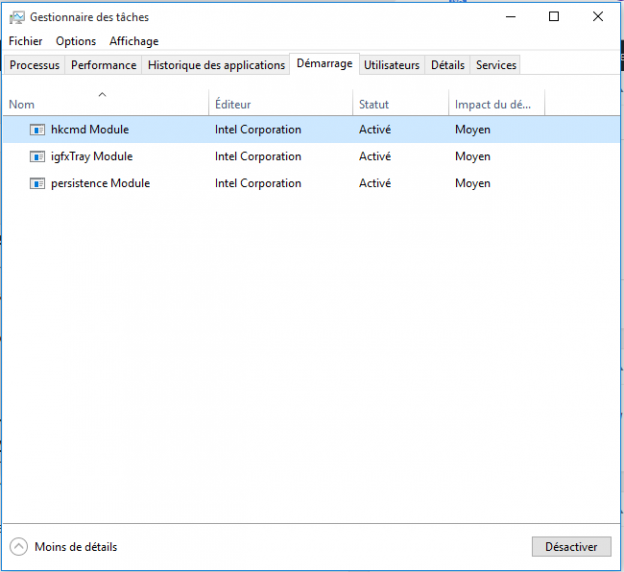This screenshot has height=572, width=624.
Task: Switch to the Performance tab
Action: point(103,65)
